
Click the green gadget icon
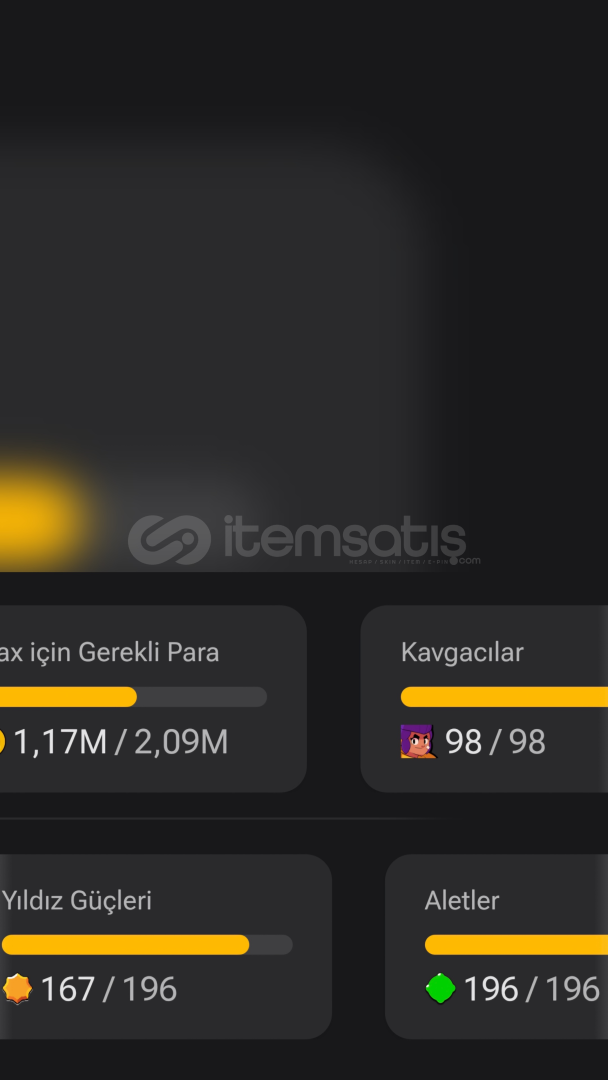440,989
